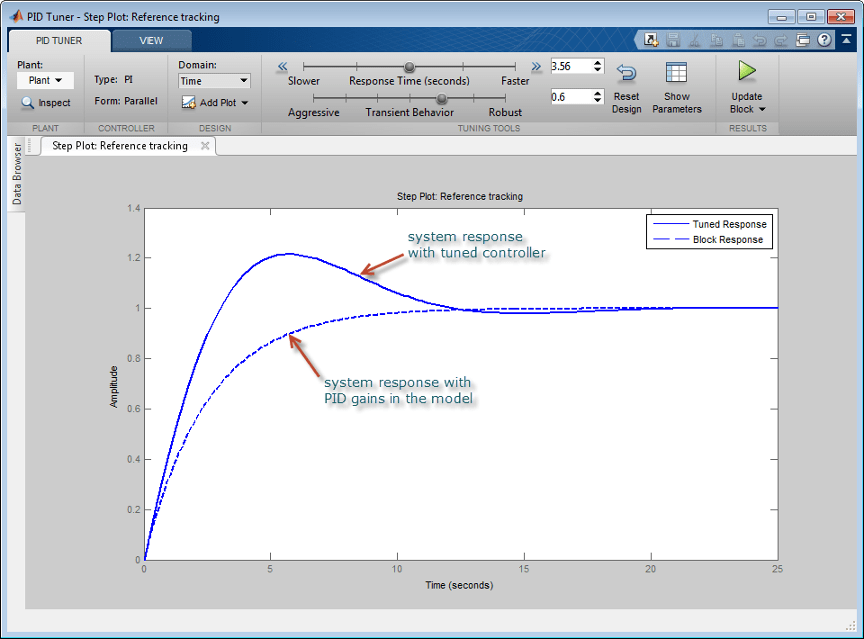Click the switch windows icon
This screenshot has height=639, width=864.
click(803, 40)
